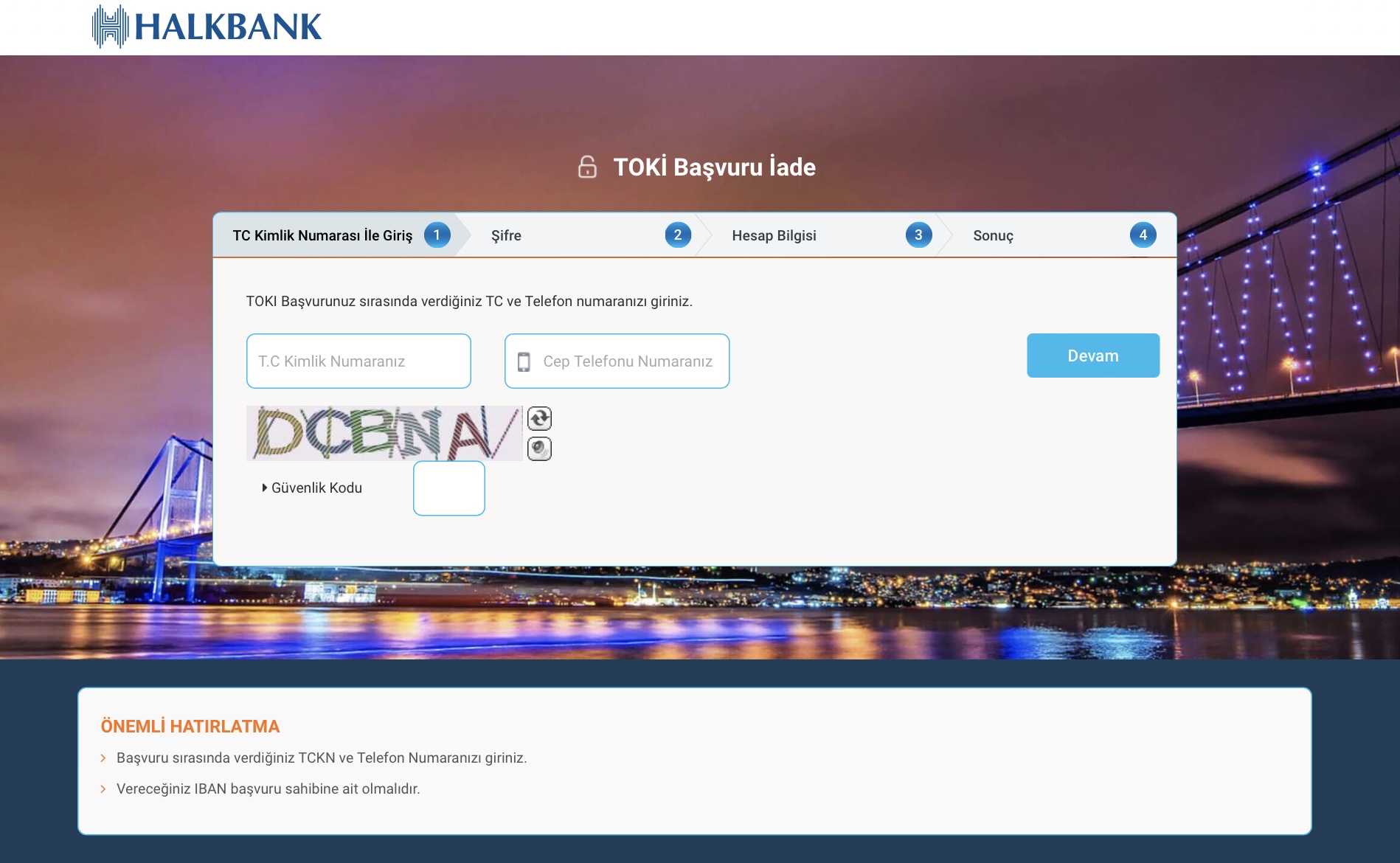Click the distorted captcha image
Screen dimensions: 1400x863
coord(384,434)
